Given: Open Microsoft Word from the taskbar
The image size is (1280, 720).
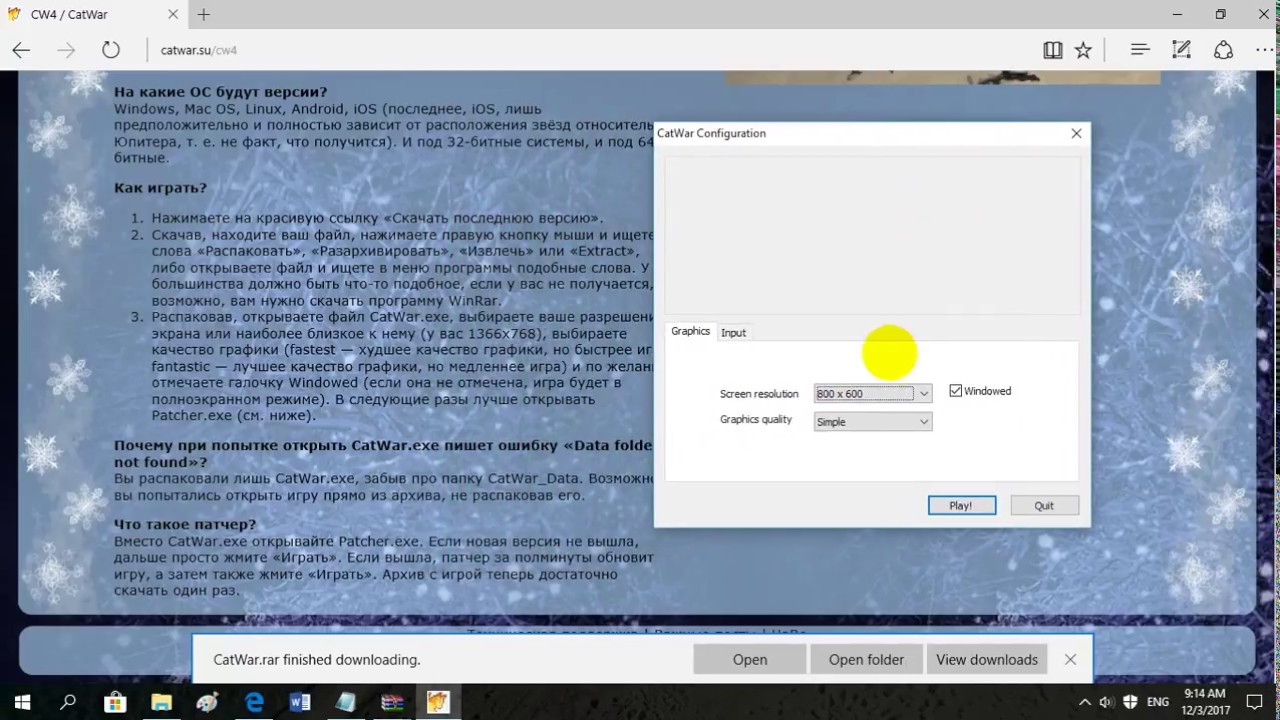Looking at the screenshot, I should click(x=300, y=703).
